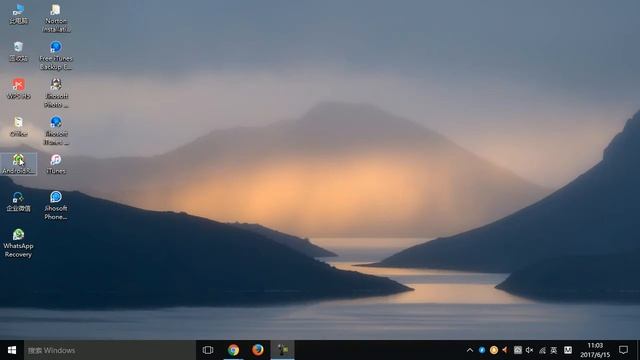
Task: Open the running app next to Firefox in taskbar
Action: [x=282, y=350]
